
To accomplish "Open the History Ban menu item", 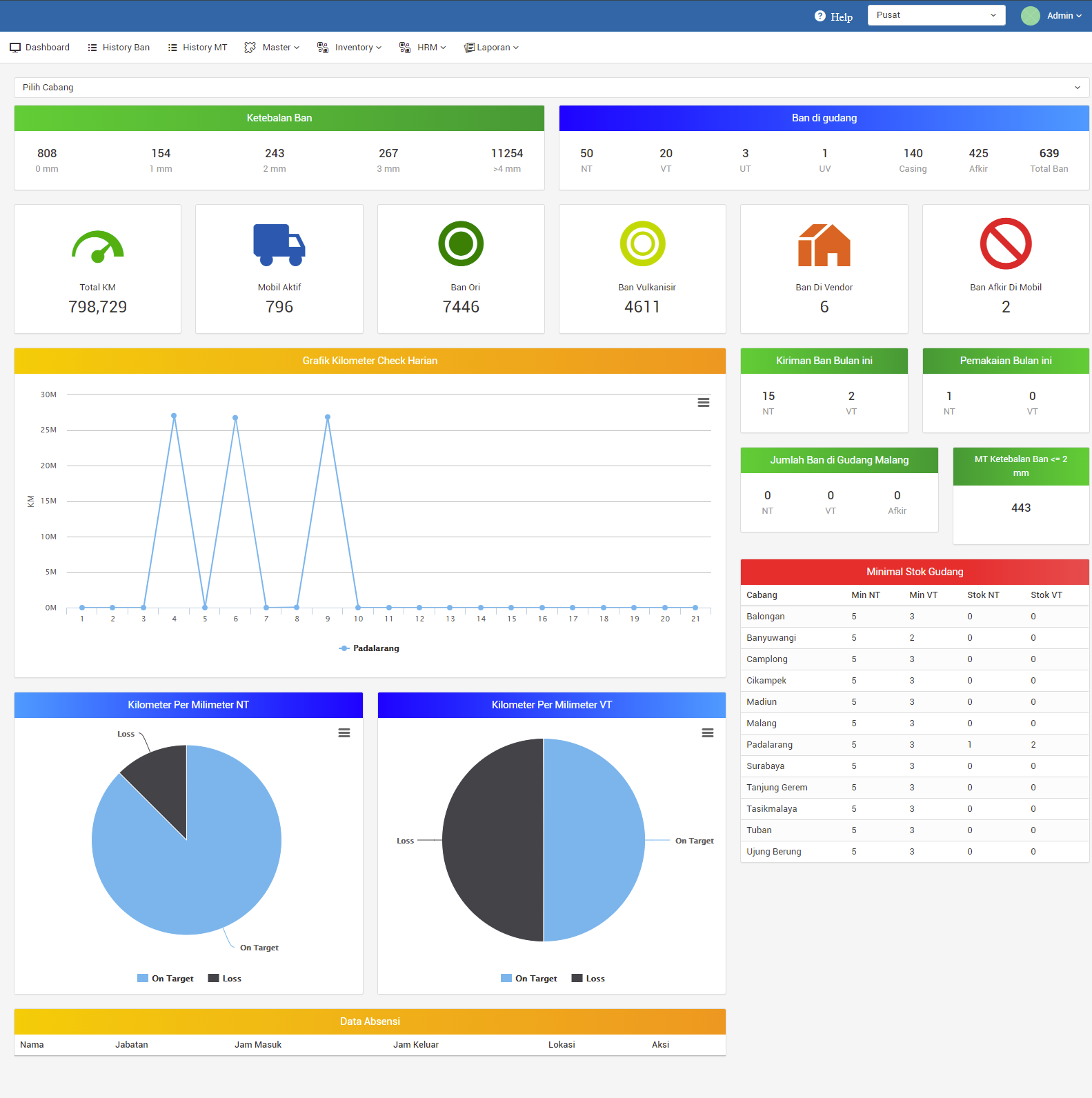I will (x=119, y=48).
